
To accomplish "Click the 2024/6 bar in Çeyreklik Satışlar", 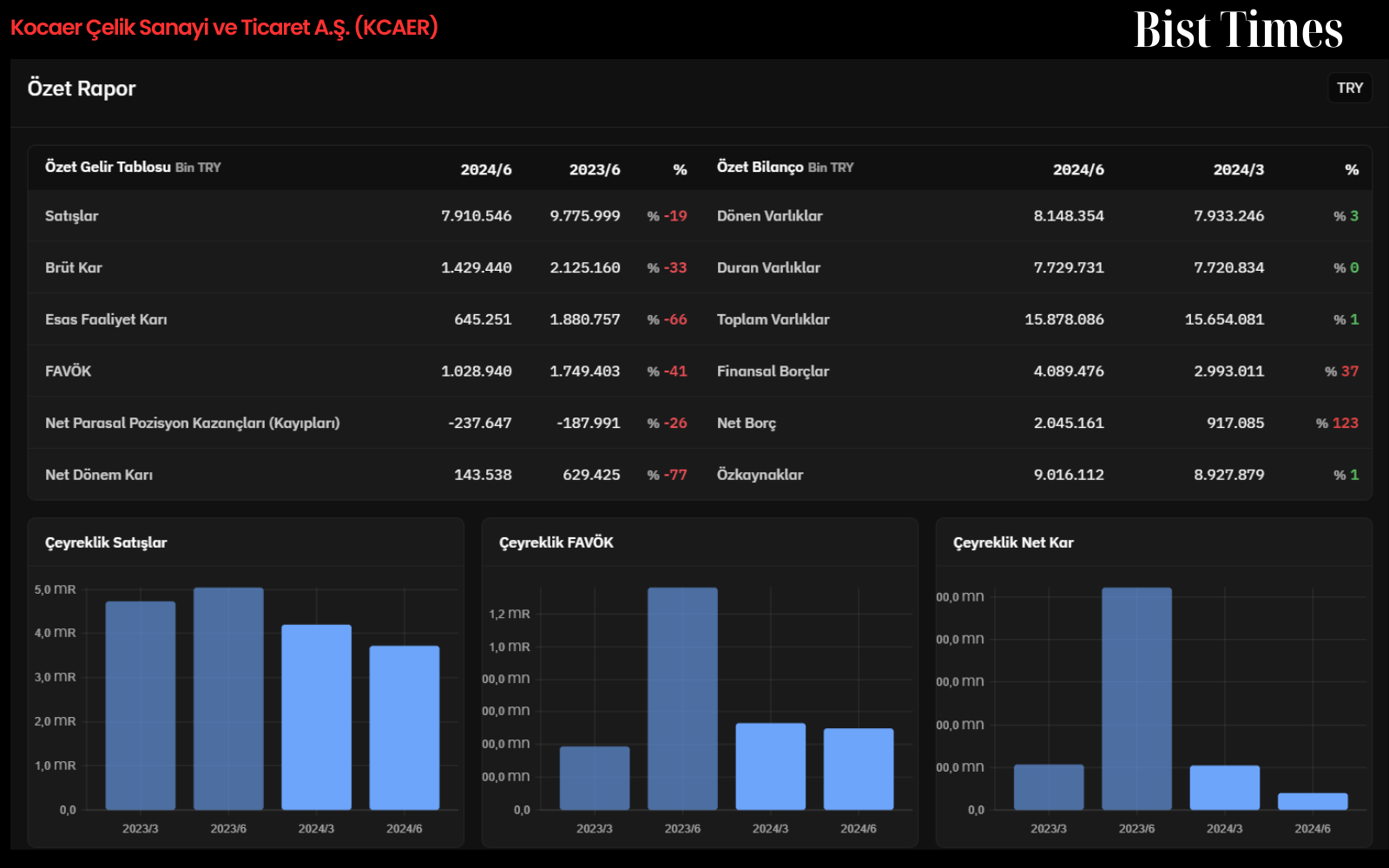I will [x=405, y=727].
